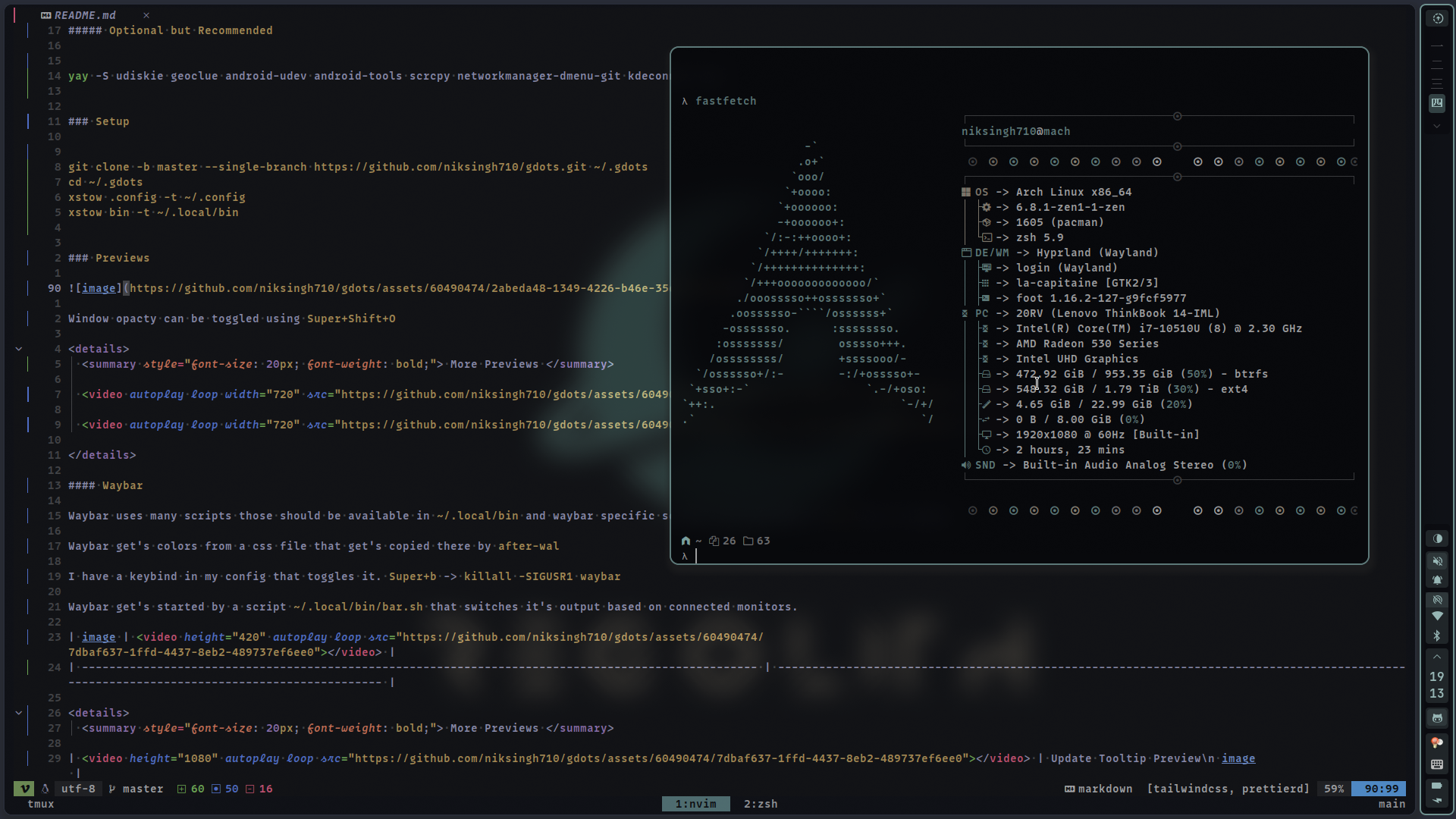Click the home icon in terminal prompt
1456x819 pixels.
686,541
